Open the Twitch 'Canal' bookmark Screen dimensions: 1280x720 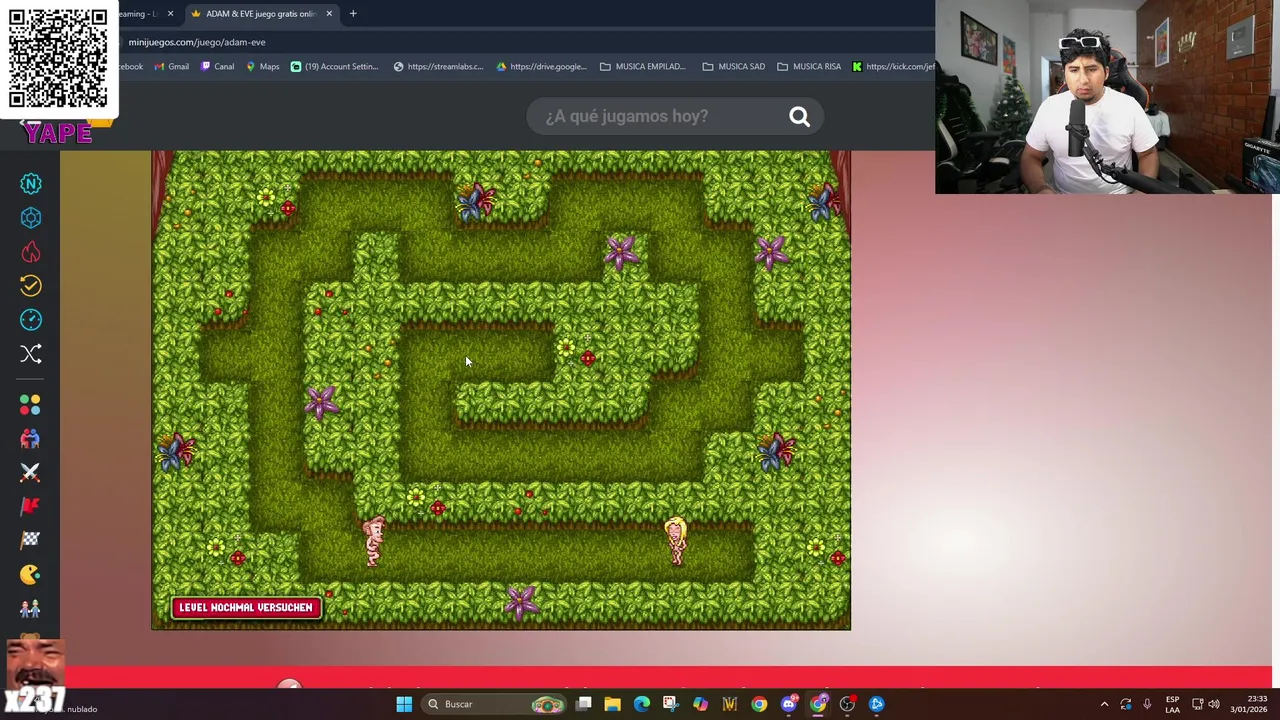[217, 67]
